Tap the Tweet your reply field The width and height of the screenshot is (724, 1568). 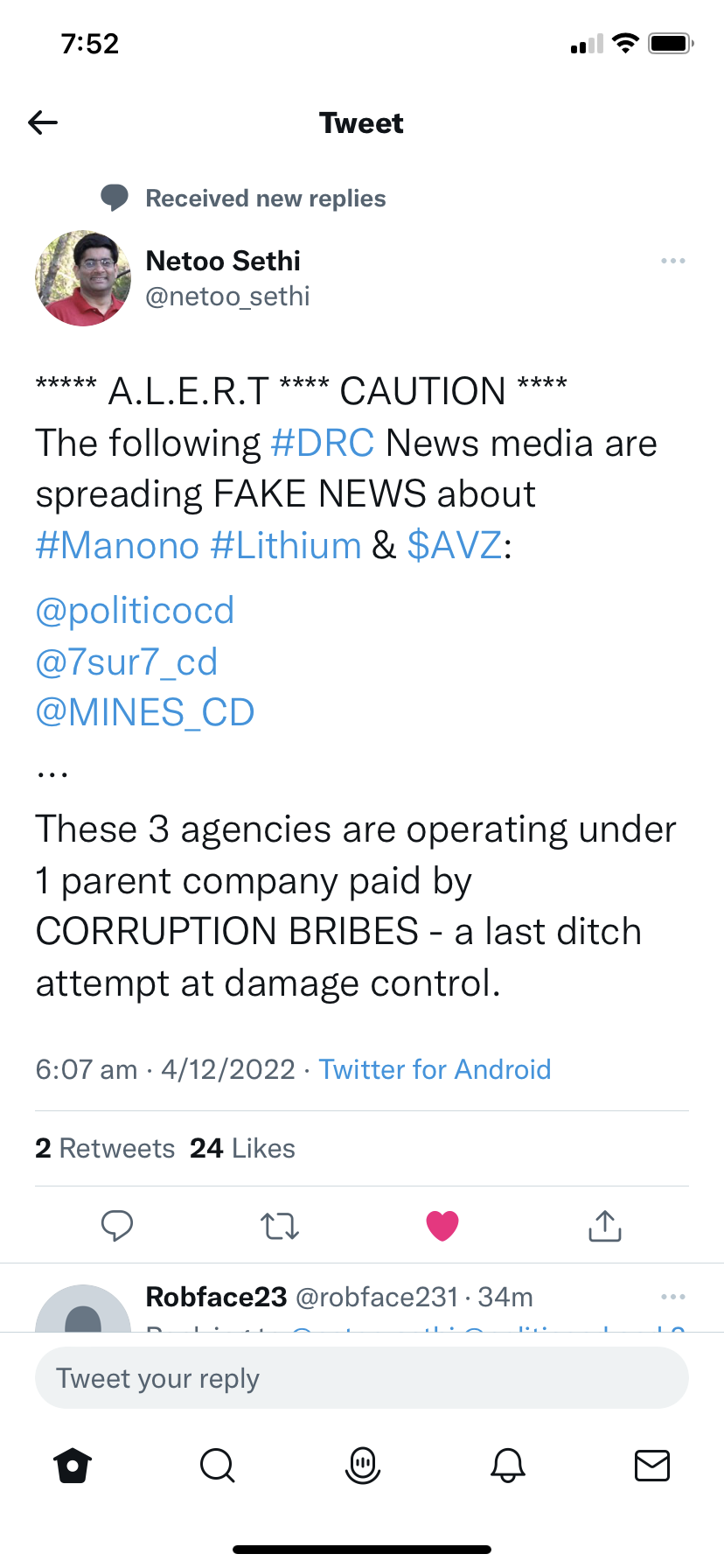click(362, 1378)
